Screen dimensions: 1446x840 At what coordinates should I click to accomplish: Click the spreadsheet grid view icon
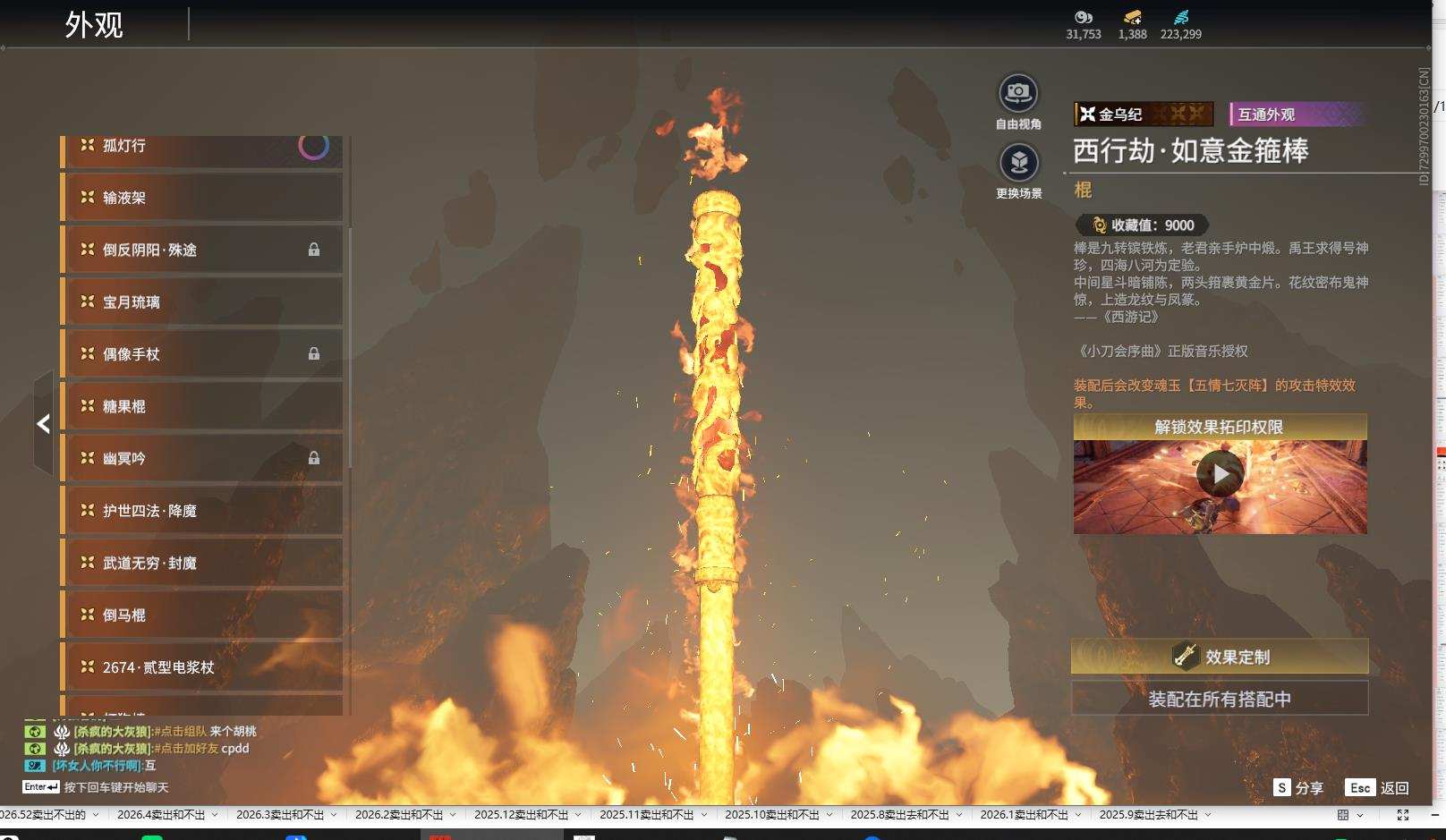[1343, 815]
